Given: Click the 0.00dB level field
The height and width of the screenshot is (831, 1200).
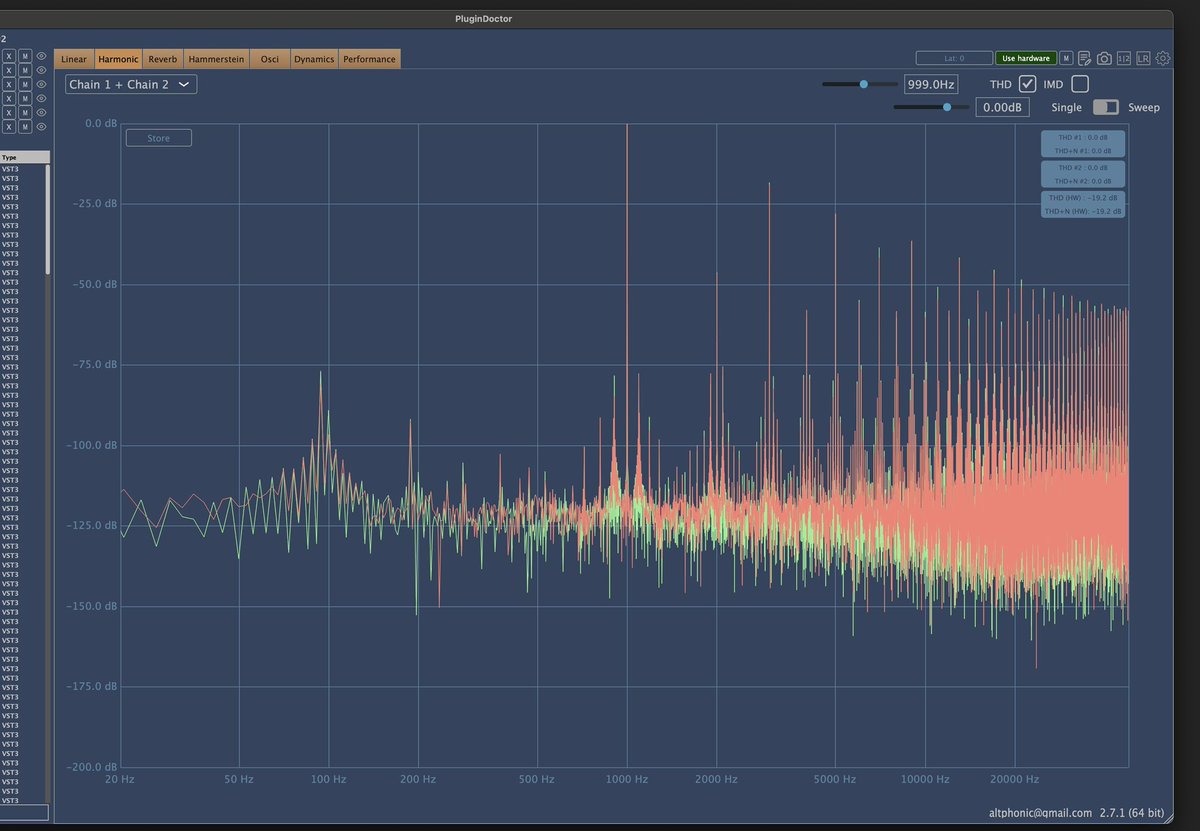Looking at the screenshot, I should pyautogui.click(x=1002, y=107).
